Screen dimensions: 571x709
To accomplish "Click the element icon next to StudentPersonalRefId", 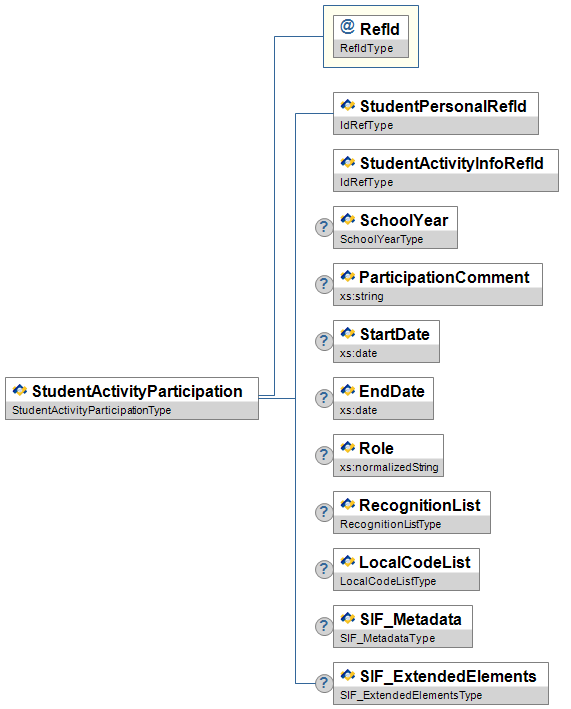I will [348, 105].
